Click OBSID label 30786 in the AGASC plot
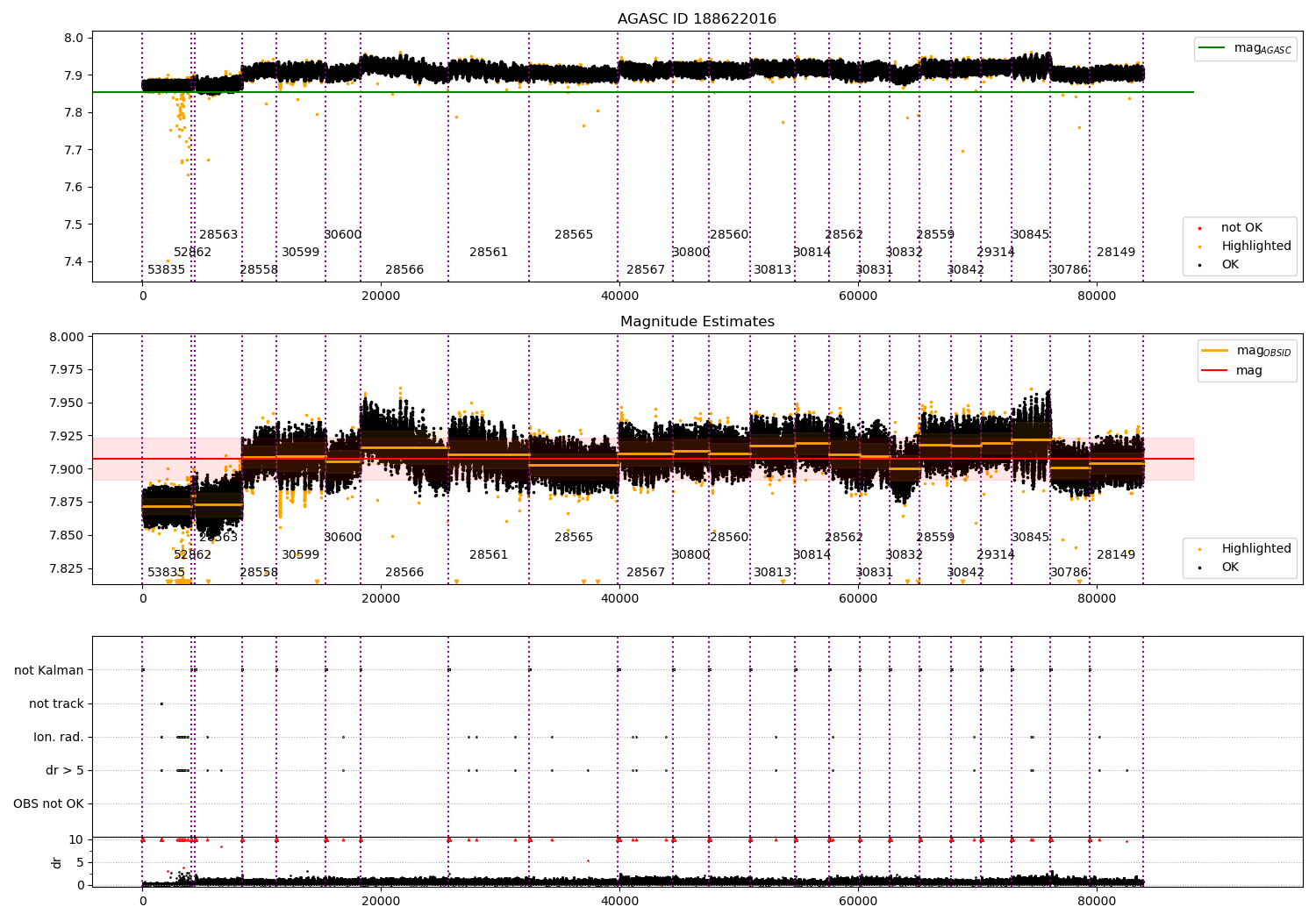 [1069, 270]
